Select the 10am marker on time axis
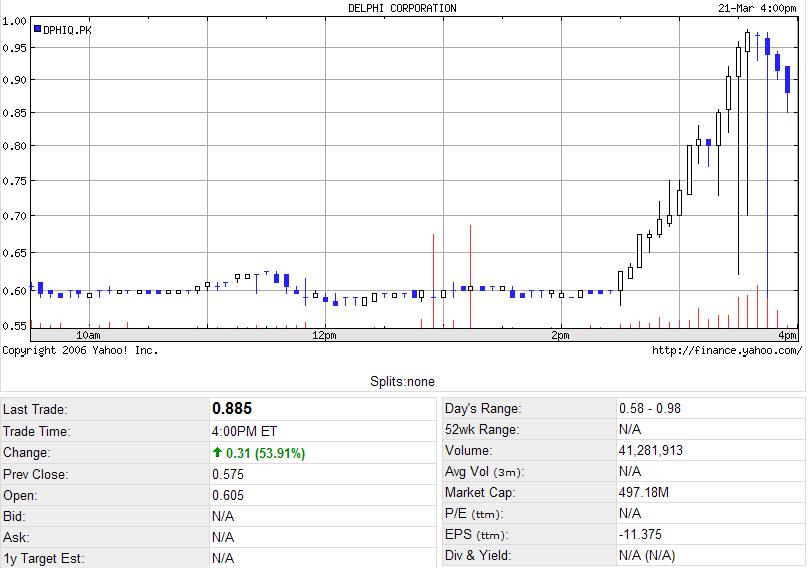 click(x=88, y=334)
